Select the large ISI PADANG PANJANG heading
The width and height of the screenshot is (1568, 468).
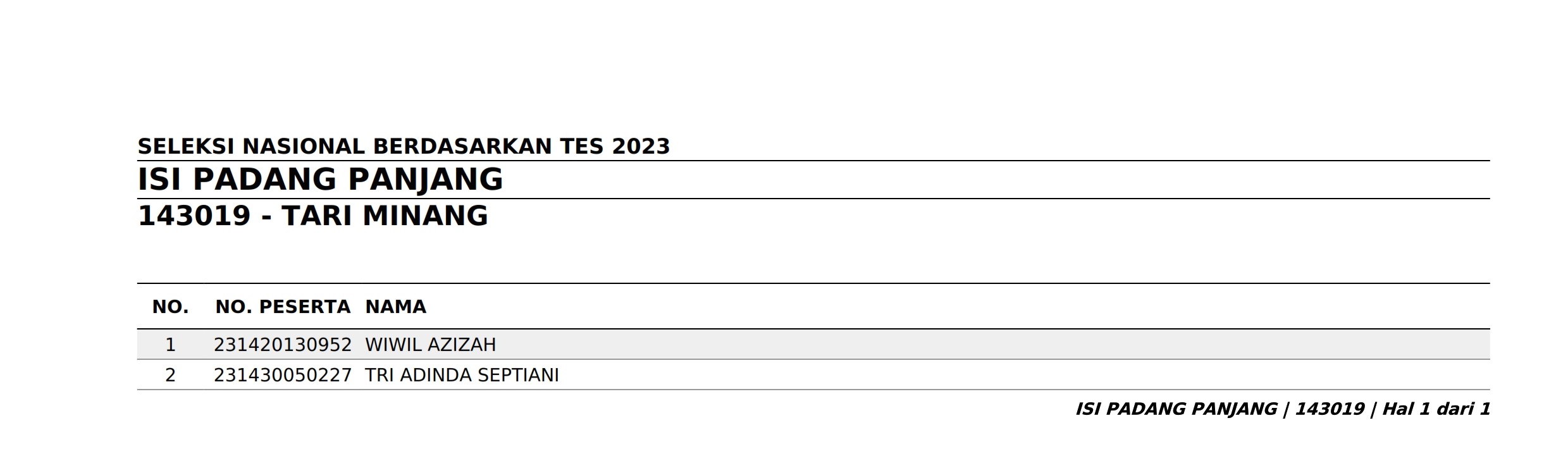(320, 179)
